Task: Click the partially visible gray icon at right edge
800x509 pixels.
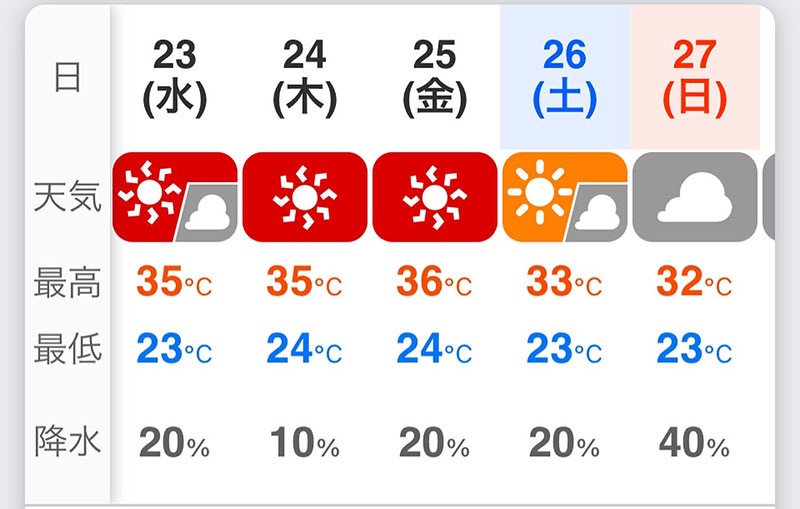Action: point(768,197)
